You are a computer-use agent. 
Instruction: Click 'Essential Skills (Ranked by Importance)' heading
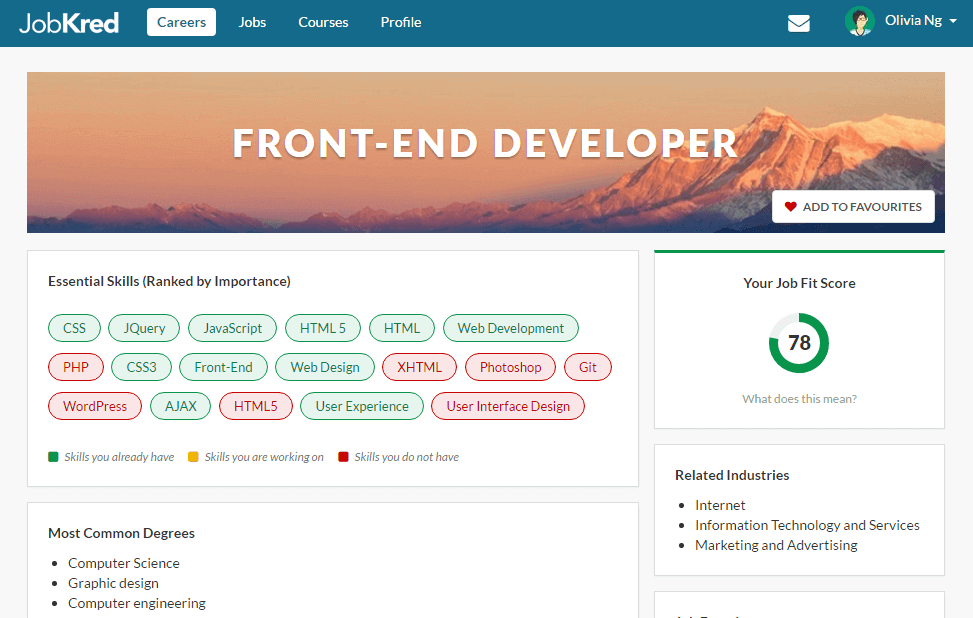pos(169,282)
